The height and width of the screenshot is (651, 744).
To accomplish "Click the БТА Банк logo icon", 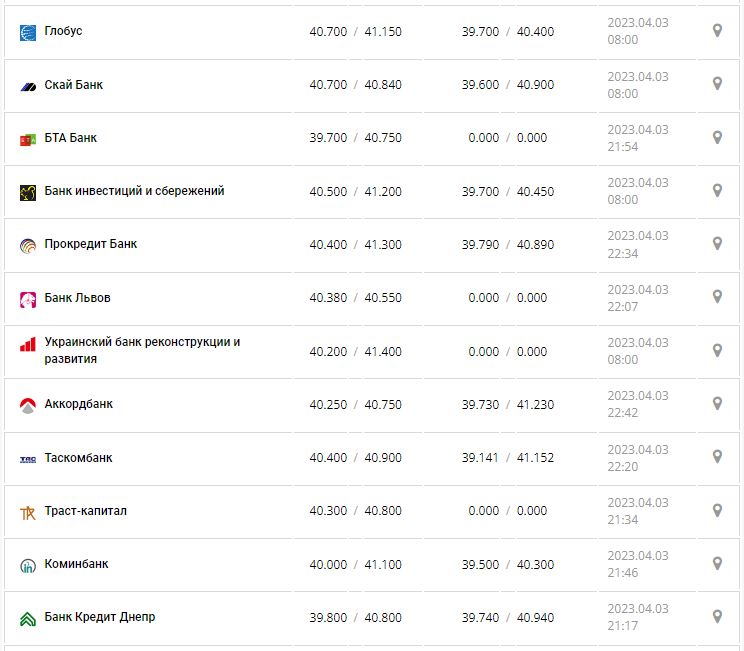I will (28, 139).
